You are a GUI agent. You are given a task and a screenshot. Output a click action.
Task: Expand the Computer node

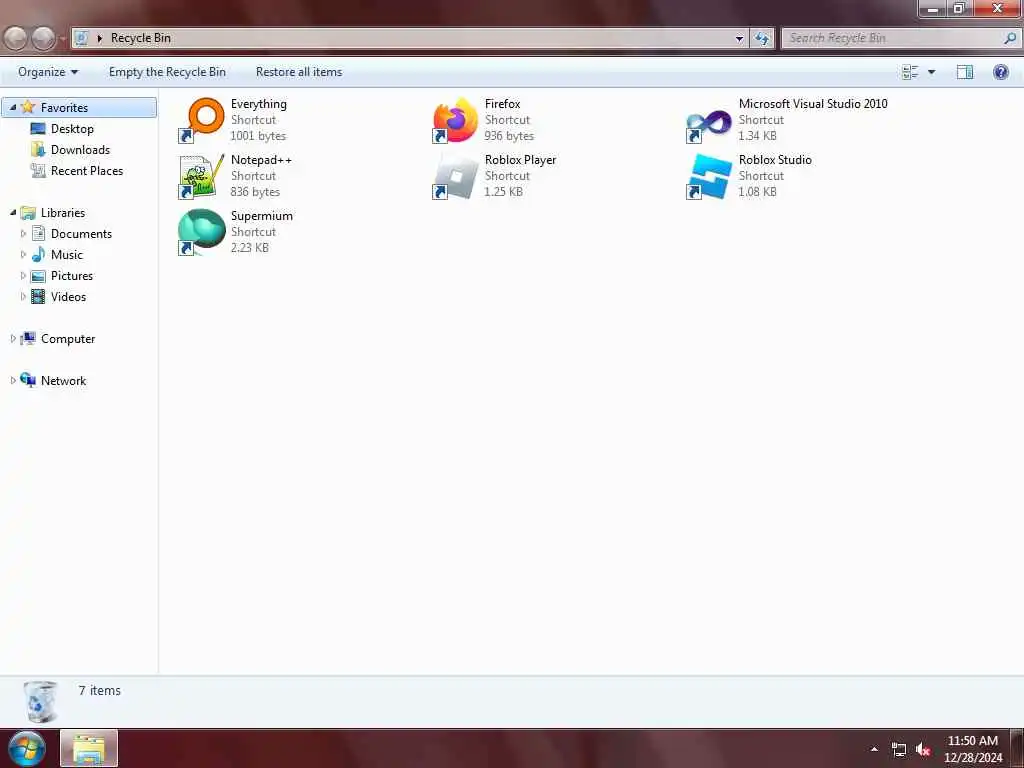tap(12, 338)
